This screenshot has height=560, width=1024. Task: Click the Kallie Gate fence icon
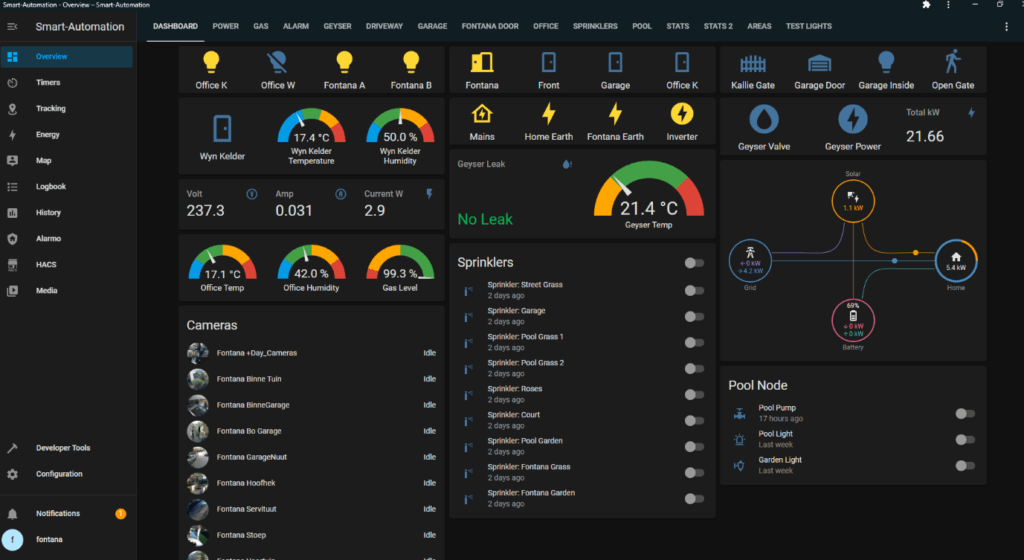pyautogui.click(x=753, y=64)
